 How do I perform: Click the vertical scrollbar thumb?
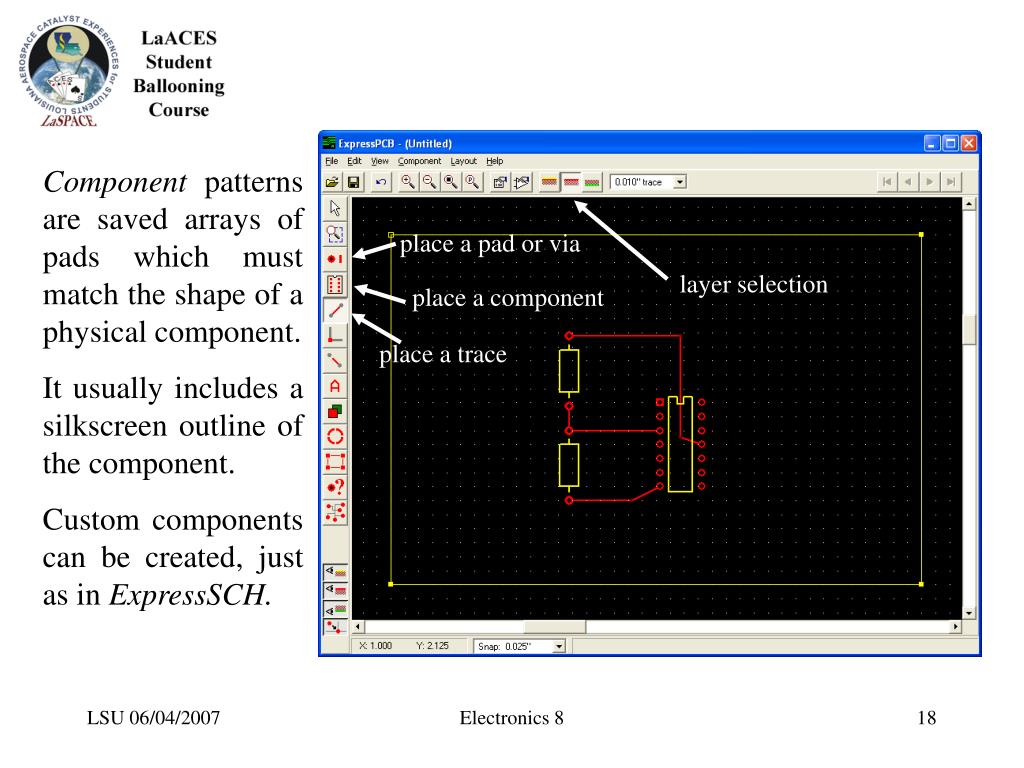click(x=969, y=330)
